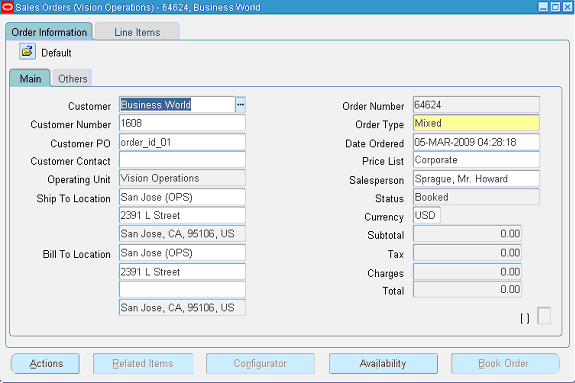Click the Salesperson field
575x383 pixels.
476,179
